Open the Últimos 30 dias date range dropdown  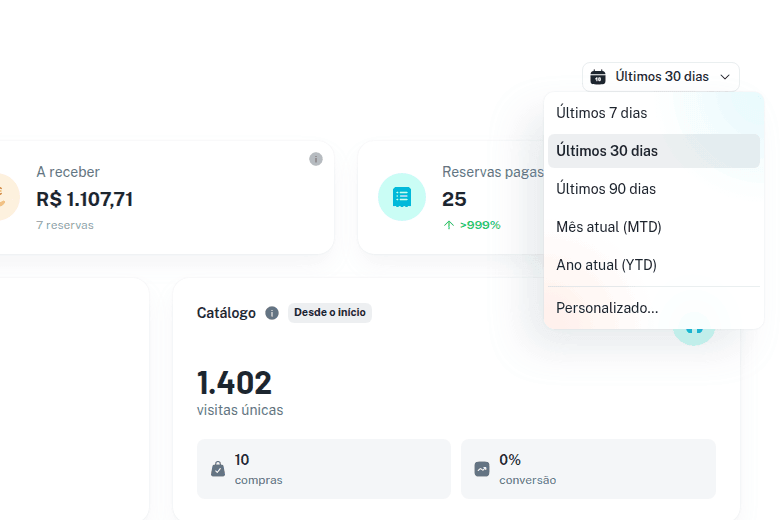[x=661, y=77]
